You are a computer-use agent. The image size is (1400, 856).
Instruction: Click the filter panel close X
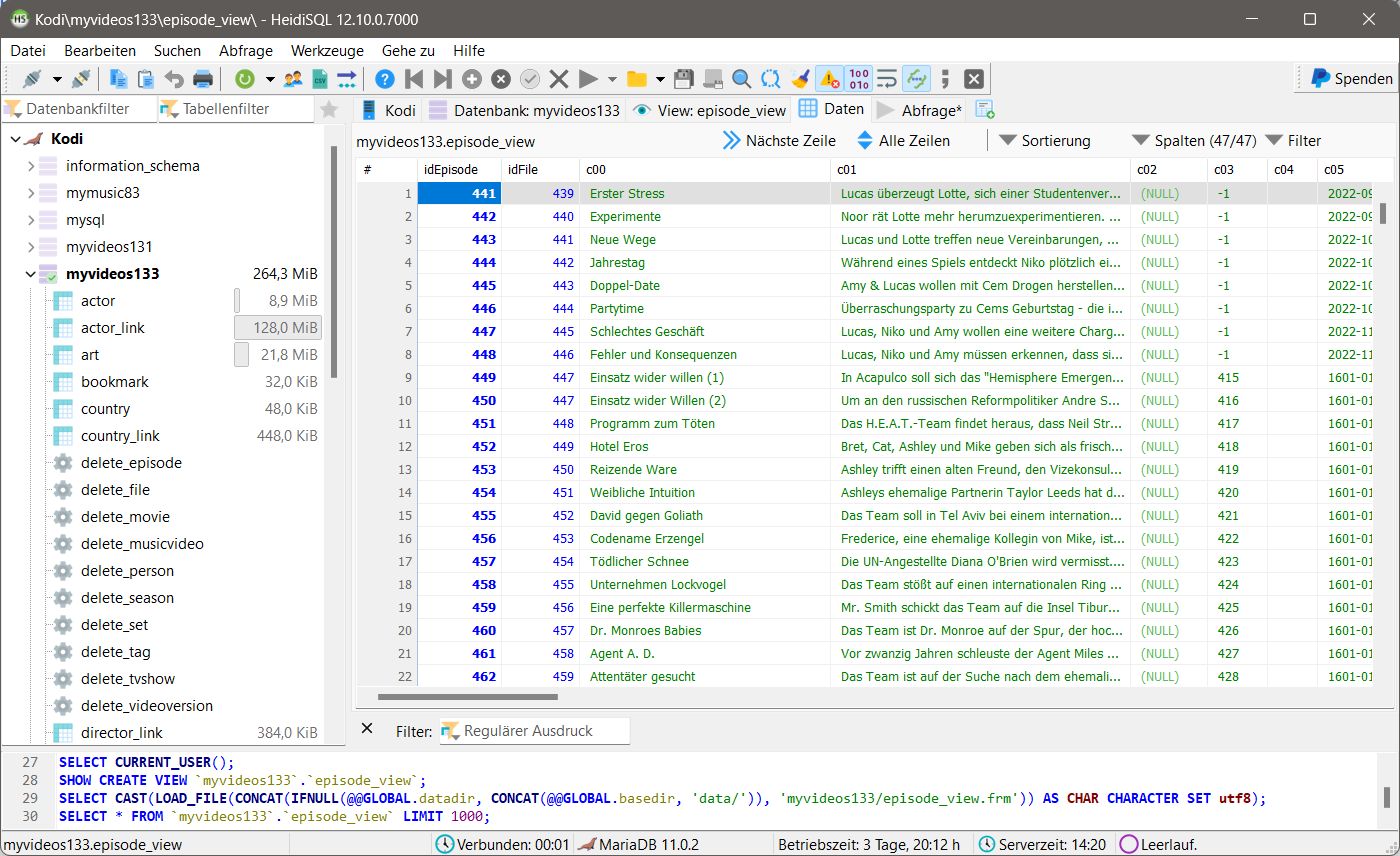point(367,728)
